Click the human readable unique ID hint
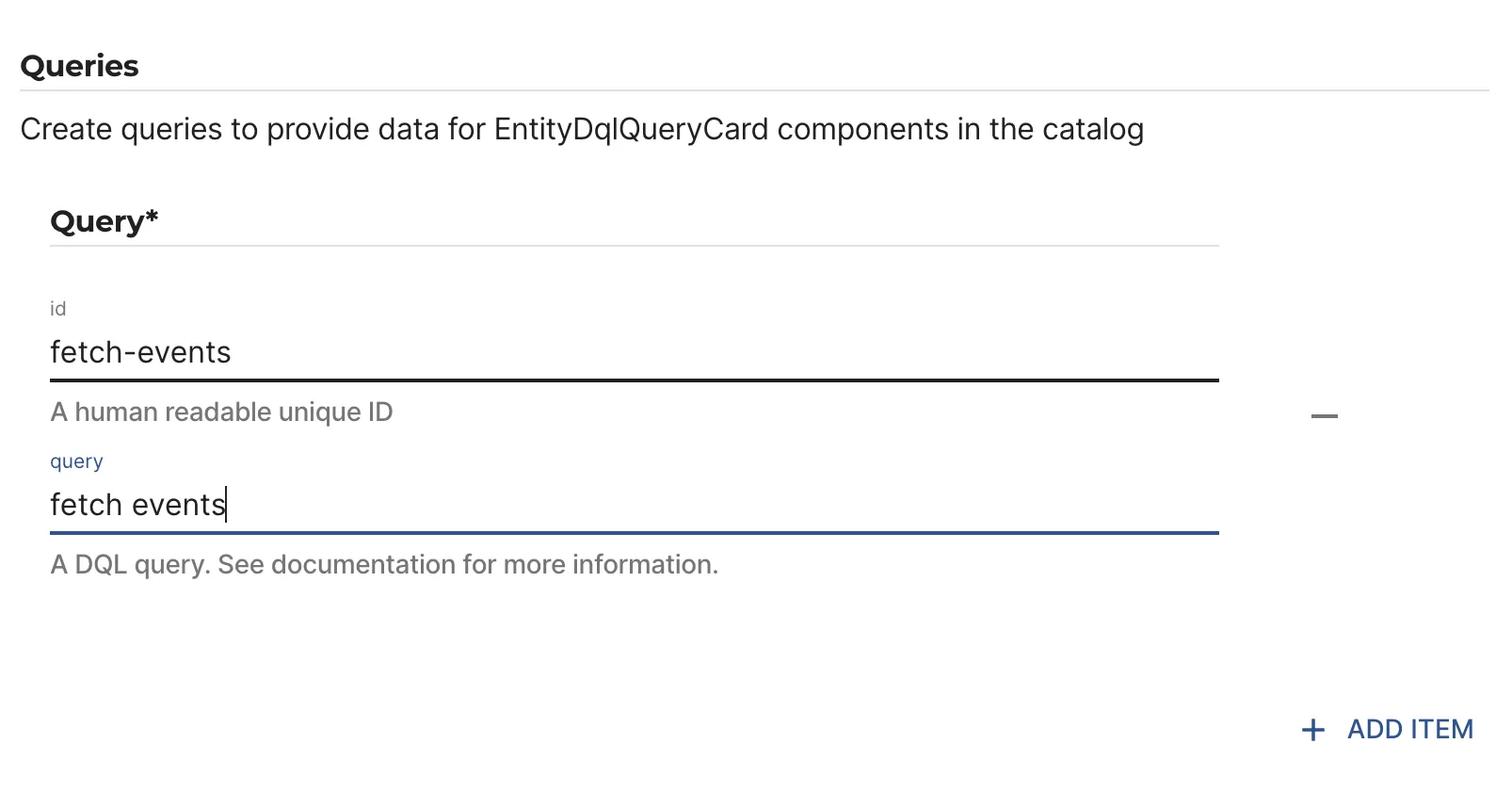1512x808 pixels. point(222,412)
